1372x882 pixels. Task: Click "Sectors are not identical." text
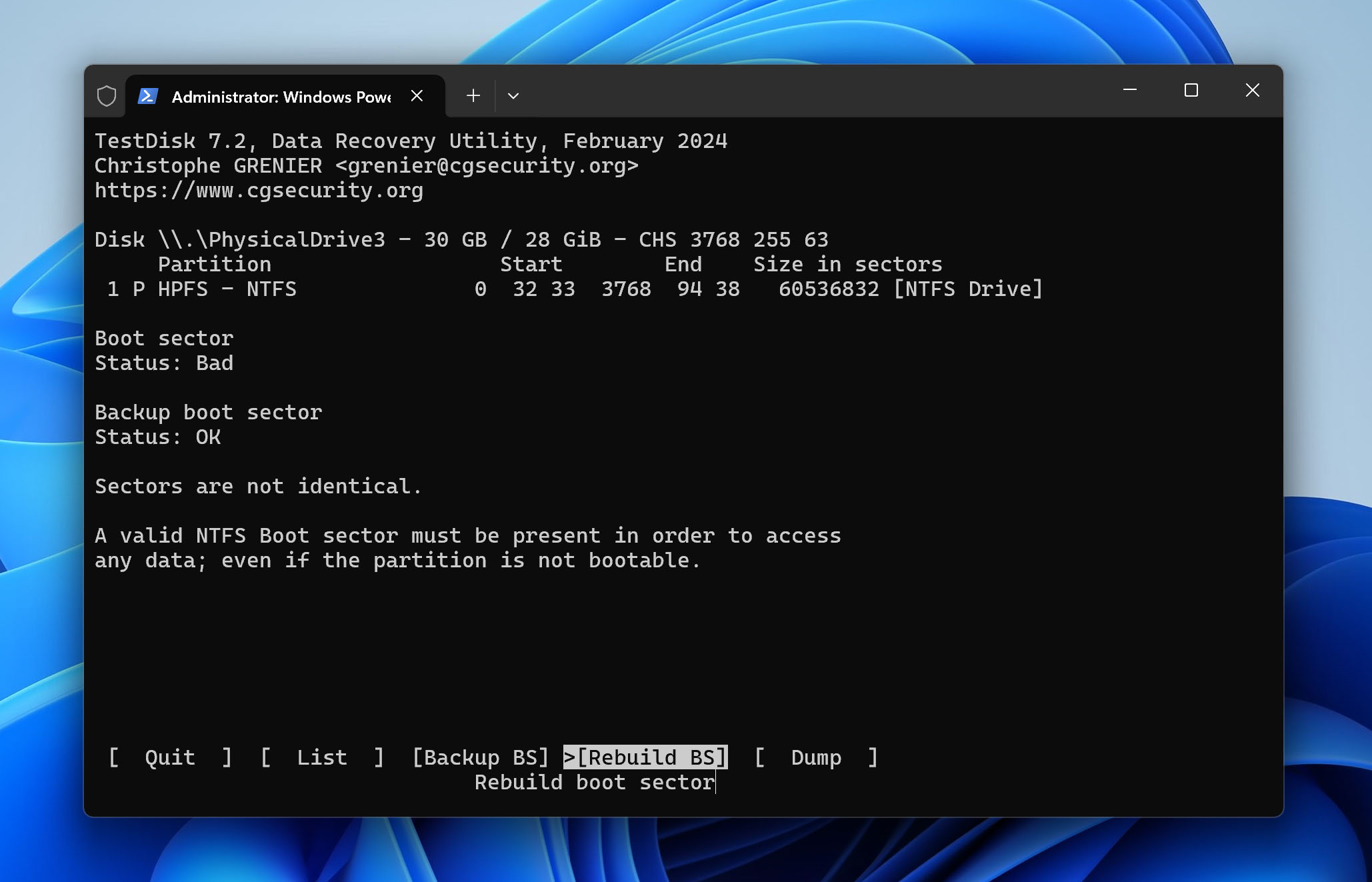[259, 487]
